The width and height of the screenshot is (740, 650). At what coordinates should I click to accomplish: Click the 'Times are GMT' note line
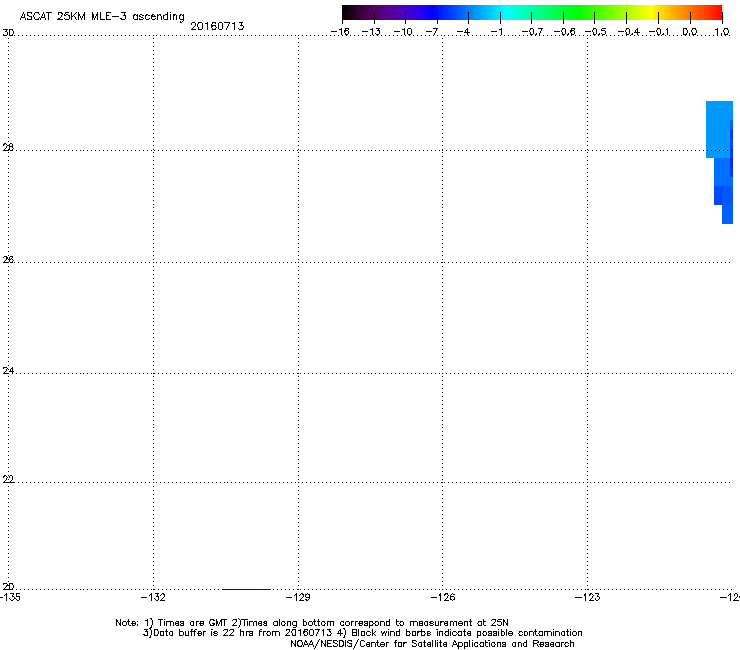point(311,623)
